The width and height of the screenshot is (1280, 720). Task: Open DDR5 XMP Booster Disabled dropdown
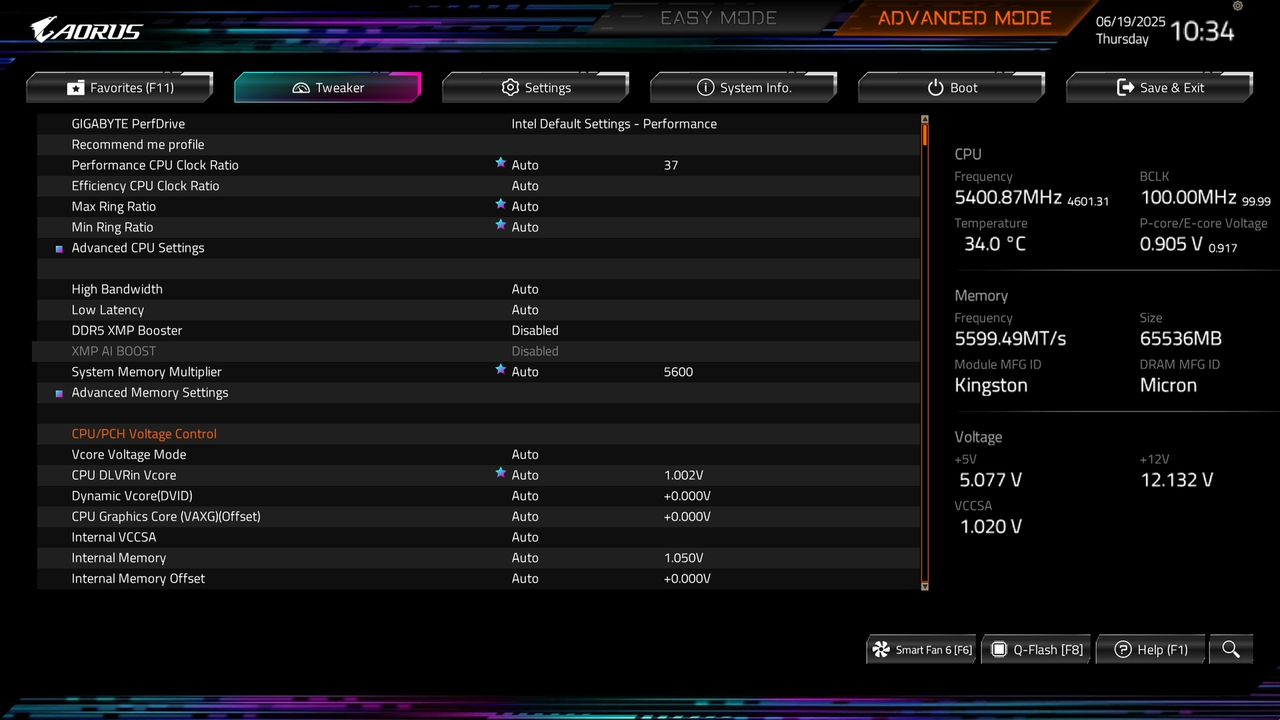(x=535, y=331)
